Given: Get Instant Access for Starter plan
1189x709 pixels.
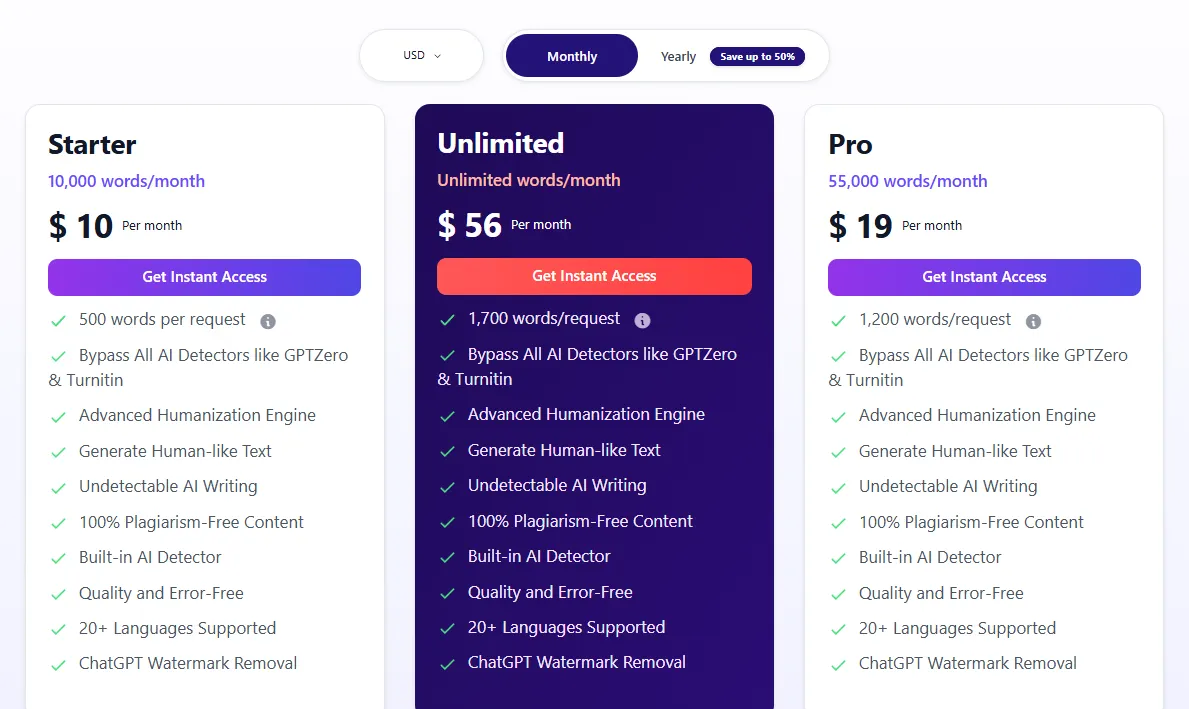Looking at the screenshot, I should click(x=204, y=278).
